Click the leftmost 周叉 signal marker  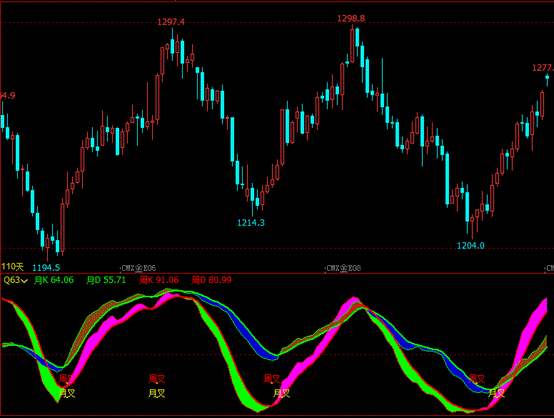click(67, 379)
